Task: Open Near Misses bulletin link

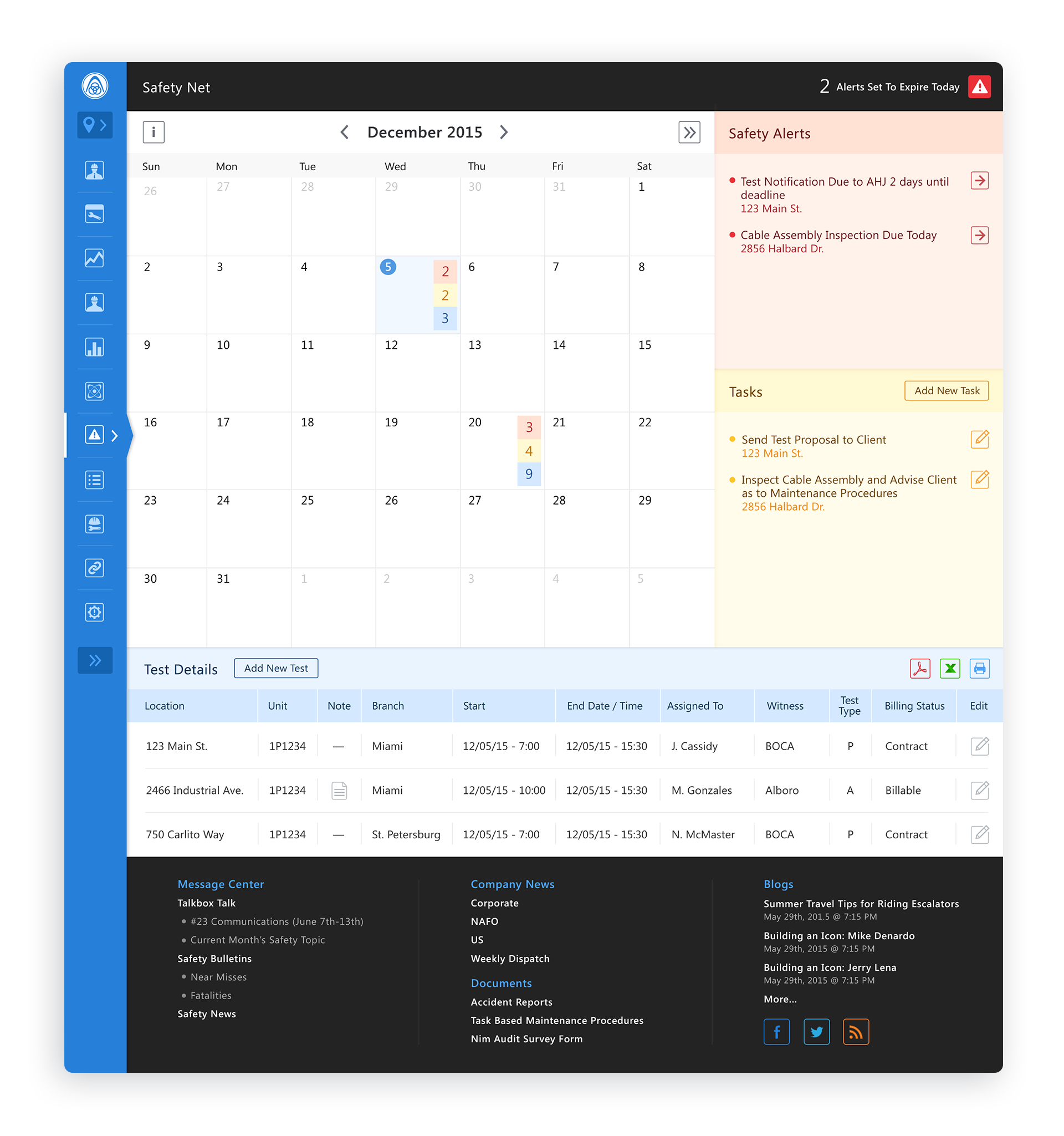Action: click(218, 977)
